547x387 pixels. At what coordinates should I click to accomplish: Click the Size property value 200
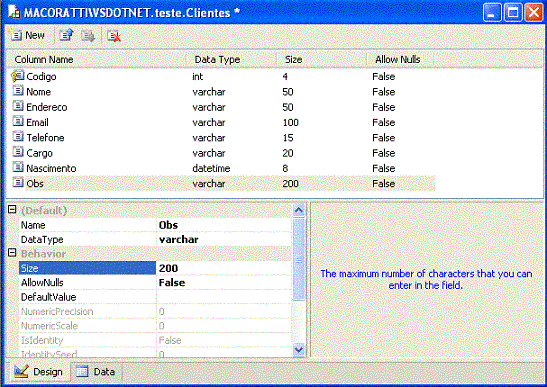224,268
